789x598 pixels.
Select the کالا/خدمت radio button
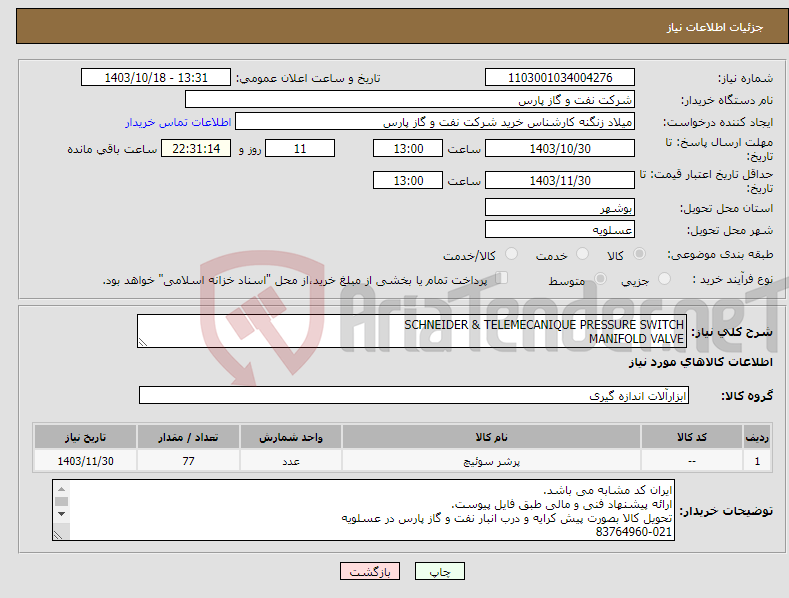pyautogui.click(x=511, y=254)
